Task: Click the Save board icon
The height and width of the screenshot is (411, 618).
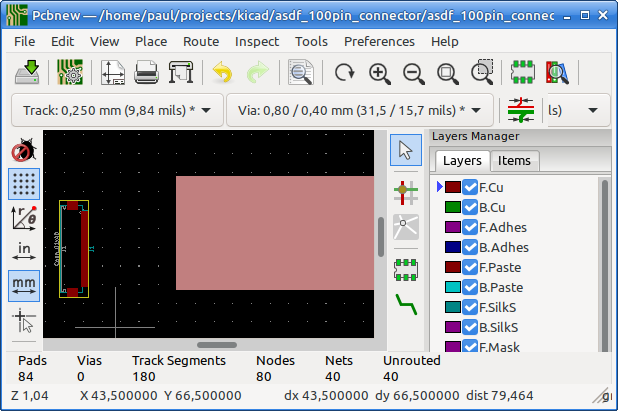Action: coord(27,72)
